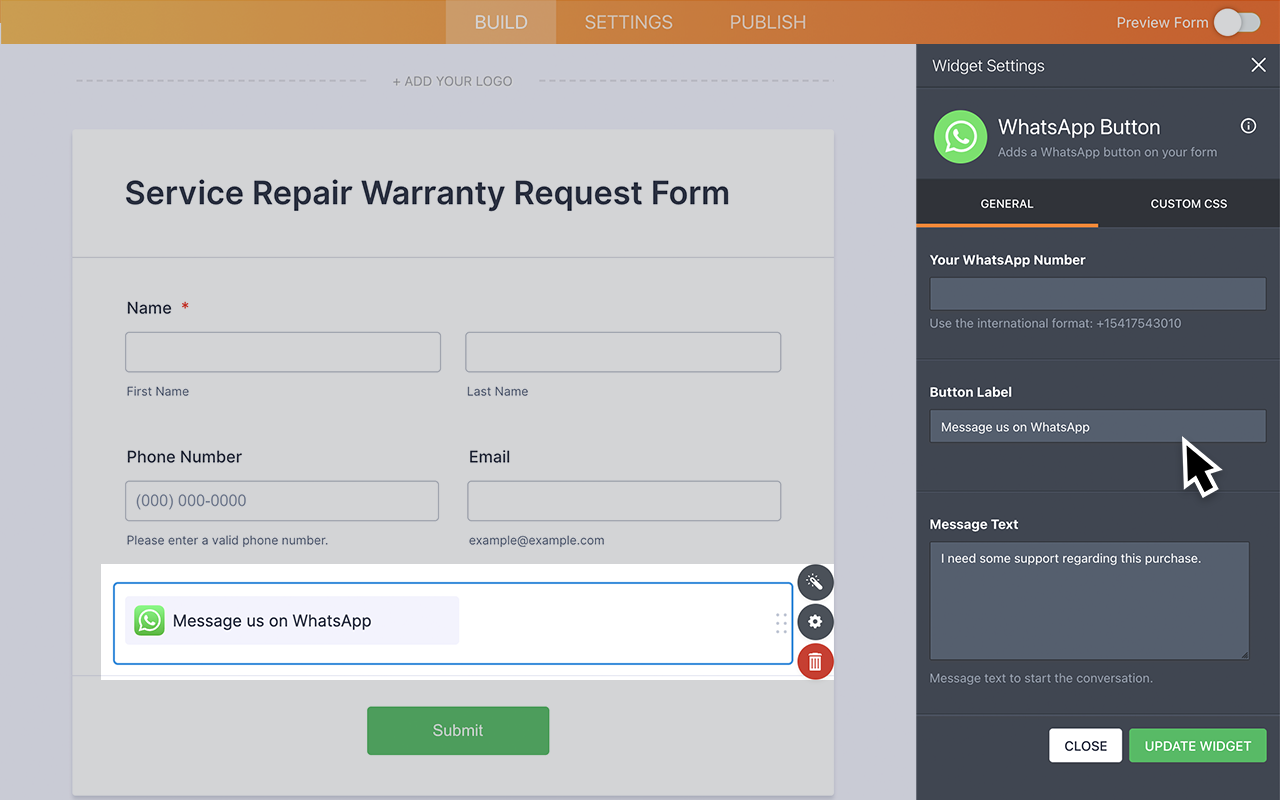The image size is (1280, 800).
Task: Delete widget using red trash icon
Action: click(x=815, y=662)
